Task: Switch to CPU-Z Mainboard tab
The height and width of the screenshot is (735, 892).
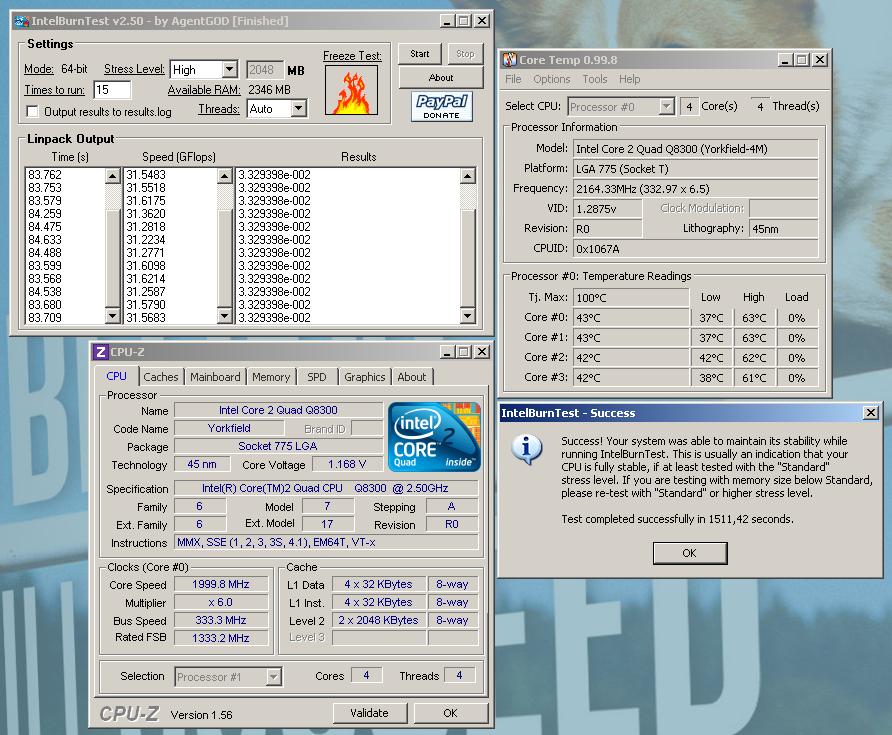Action: (215, 377)
